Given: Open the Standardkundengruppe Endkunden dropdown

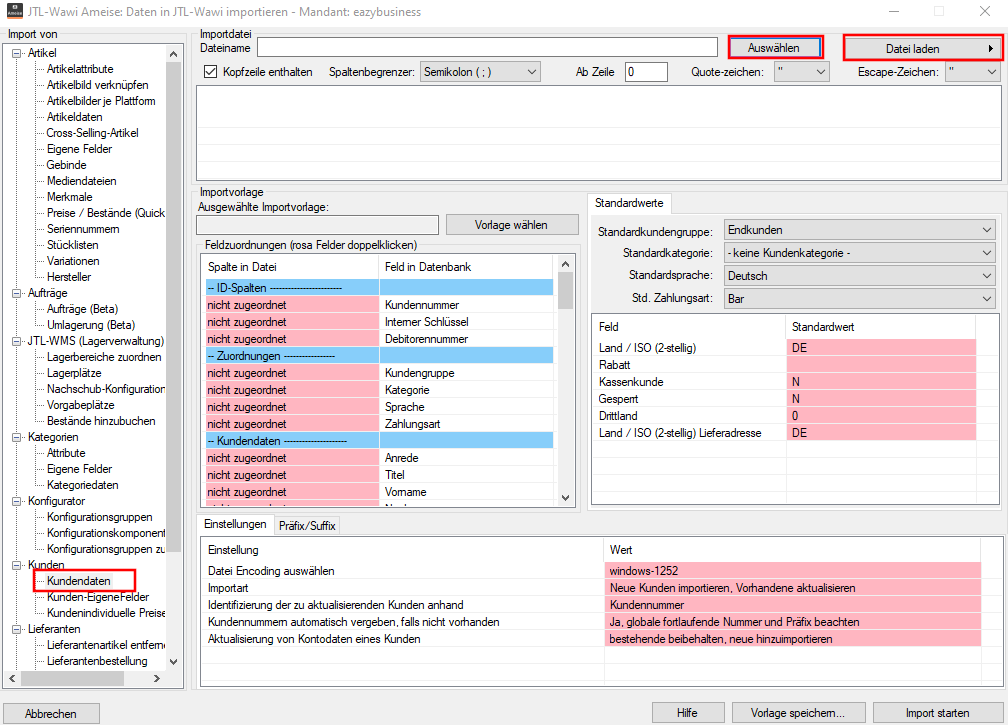Looking at the screenshot, I should (x=860, y=230).
